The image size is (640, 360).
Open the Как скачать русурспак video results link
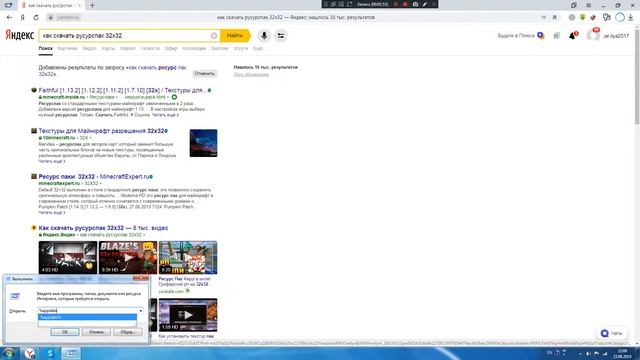click(x=103, y=228)
